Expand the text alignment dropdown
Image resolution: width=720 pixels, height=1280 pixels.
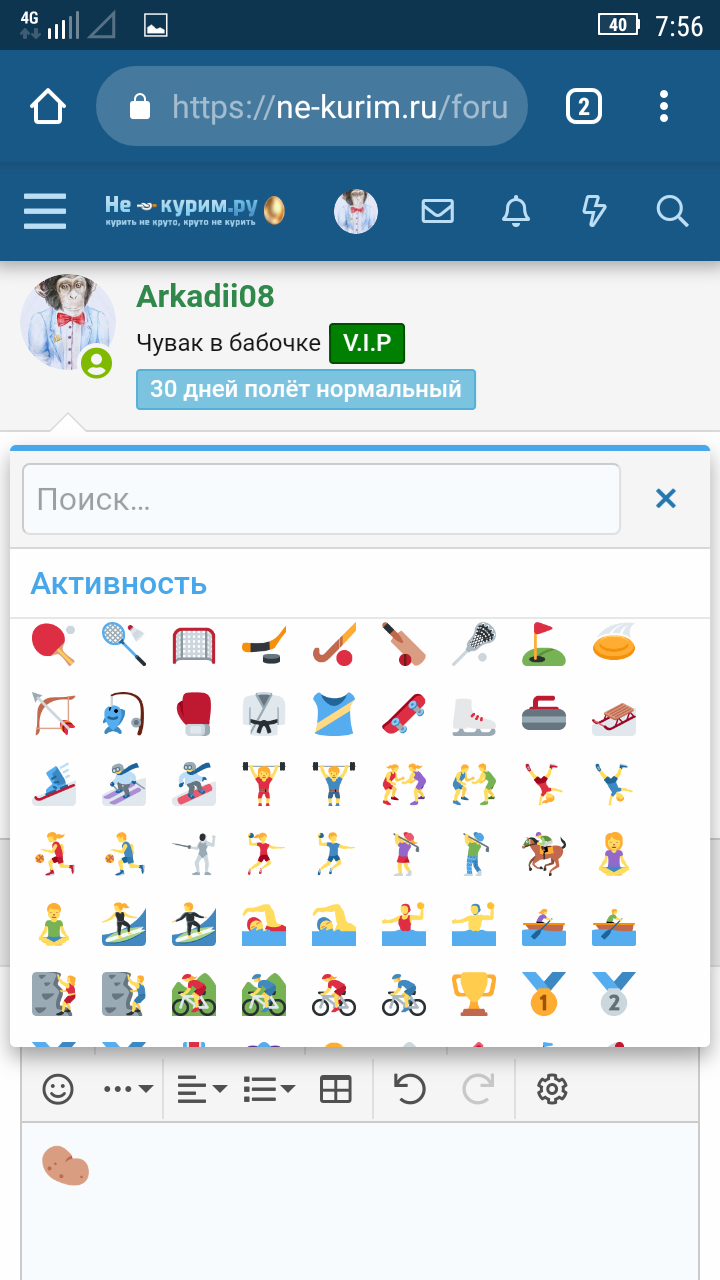(201, 1088)
